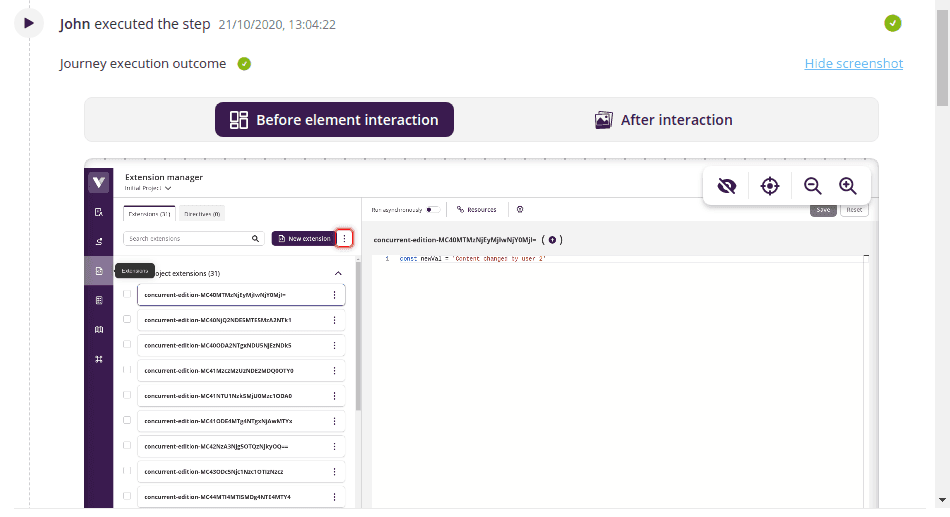Click the extension list vertical scrollbar
The image size is (950, 517).
click(x=358, y=336)
